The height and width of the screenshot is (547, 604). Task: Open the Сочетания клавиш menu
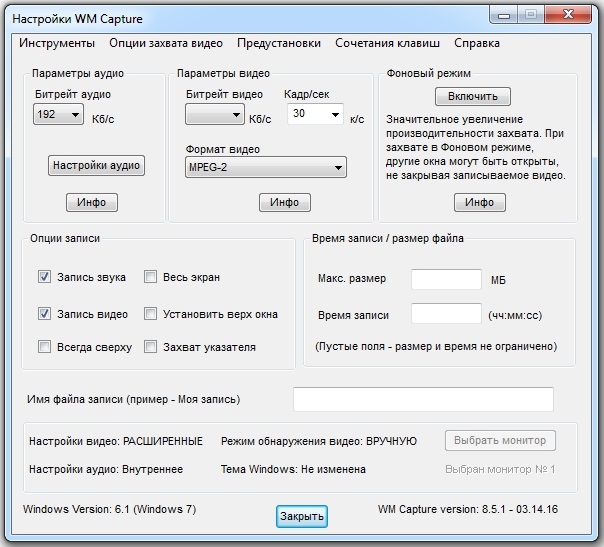pyautogui.click(x=387, y=43)
